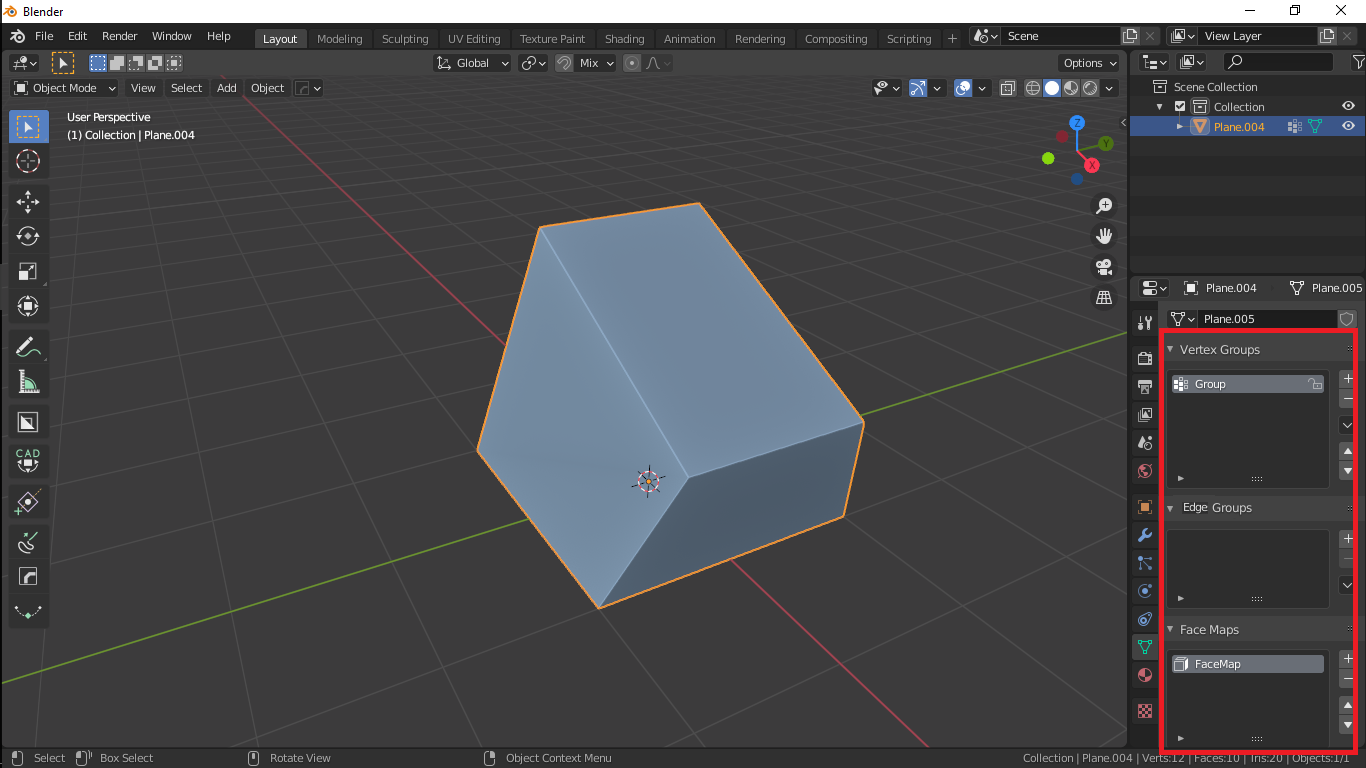Collapse the Edge Groups panel
1366x768 pixels.
click(1171, 508)
